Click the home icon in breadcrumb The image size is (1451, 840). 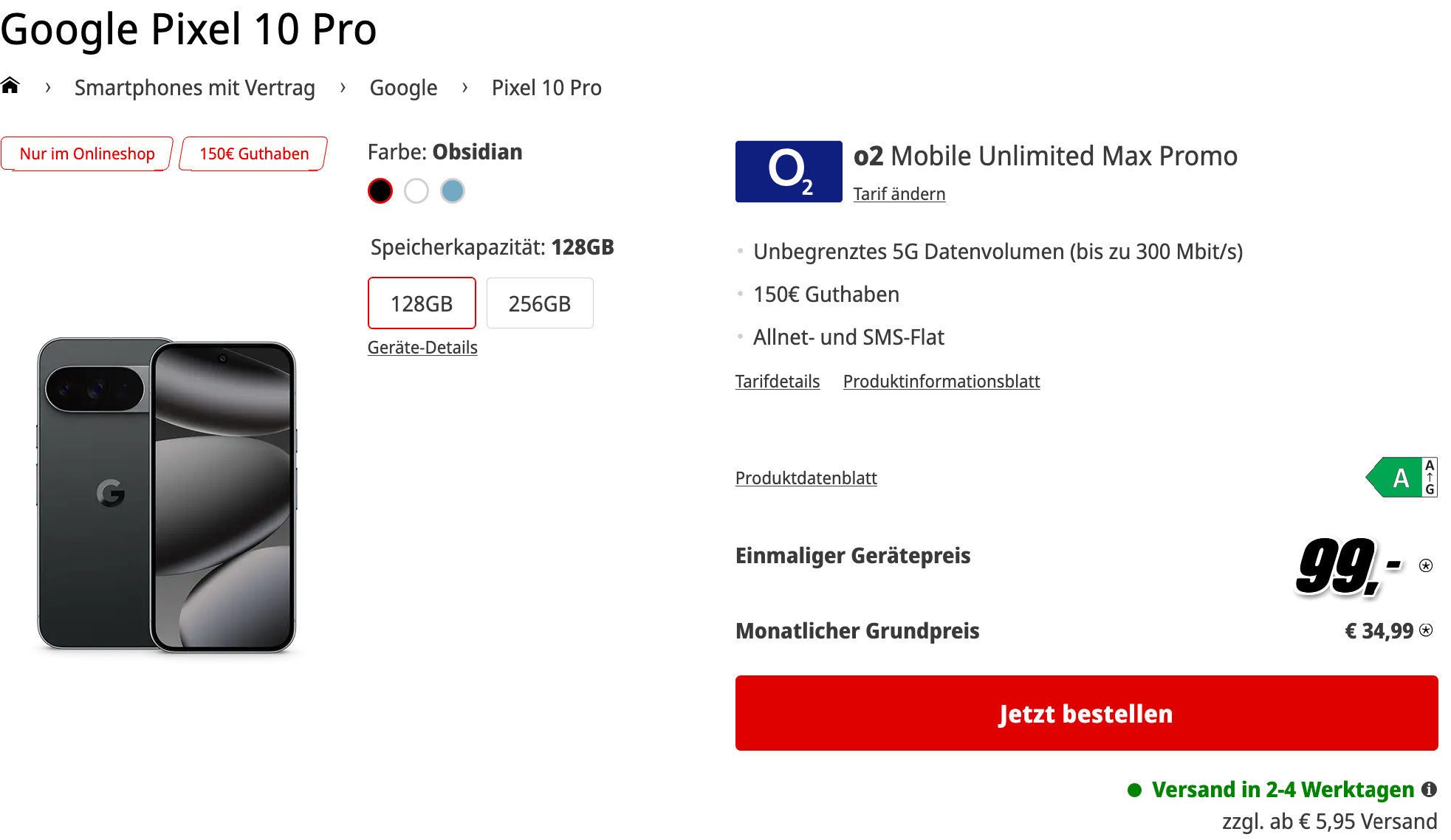[x=10, y=86]
